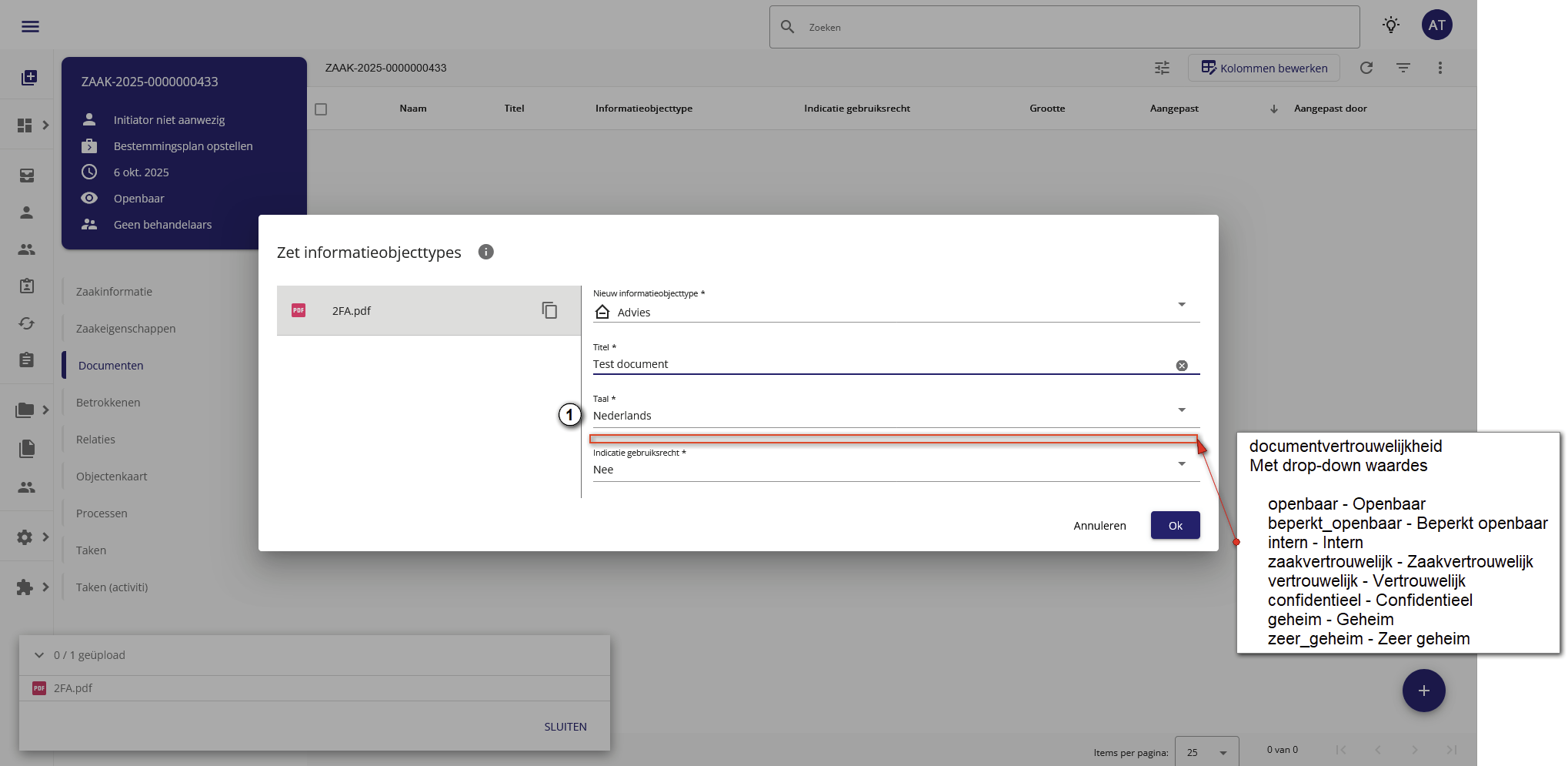The height and width of the screenshot is (766, 1568).
Task: Click SLUITEN in the upload panel
Action: pos(565,727)
